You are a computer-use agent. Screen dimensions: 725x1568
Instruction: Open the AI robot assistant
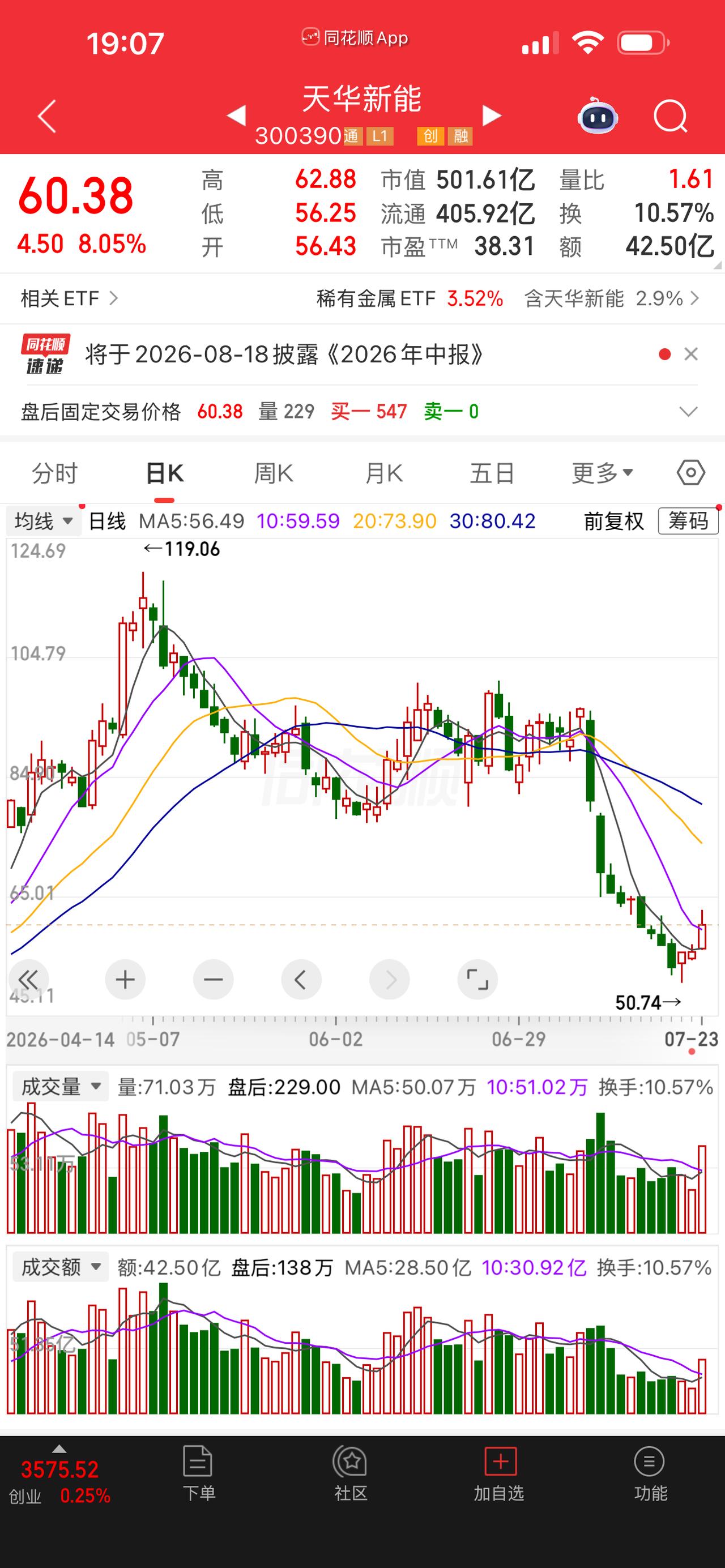(x=597, y=116)
